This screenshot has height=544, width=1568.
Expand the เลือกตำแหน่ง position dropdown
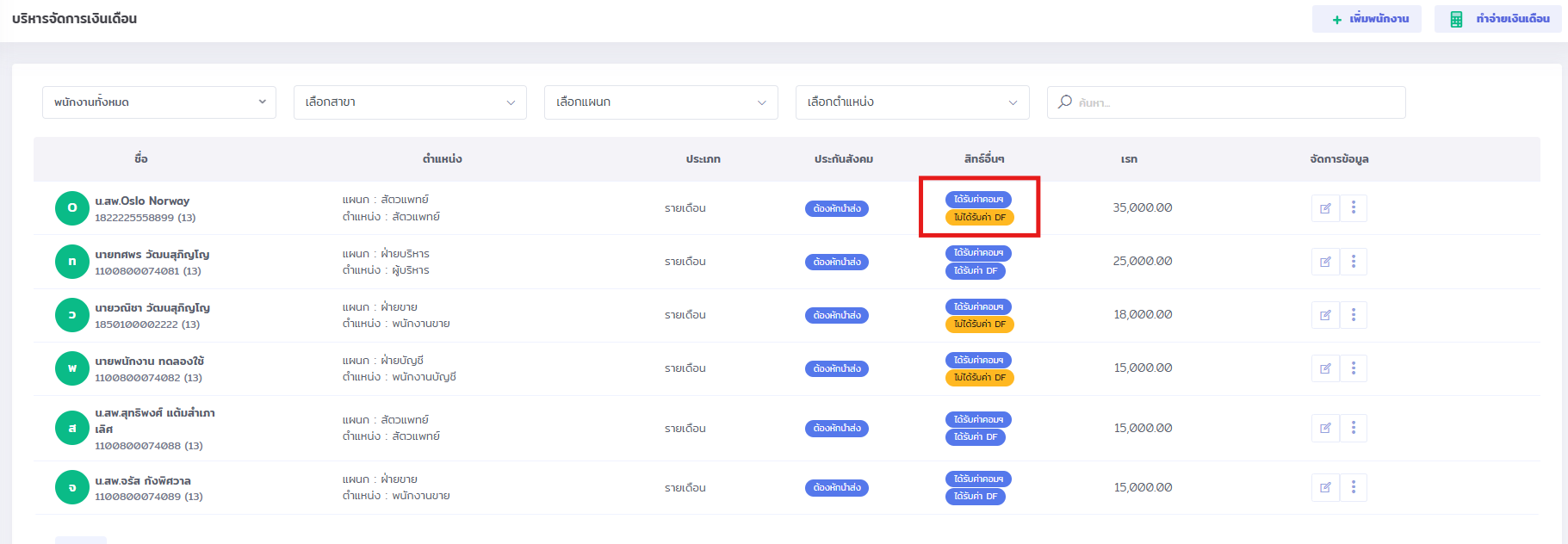[x=912, y=102]
